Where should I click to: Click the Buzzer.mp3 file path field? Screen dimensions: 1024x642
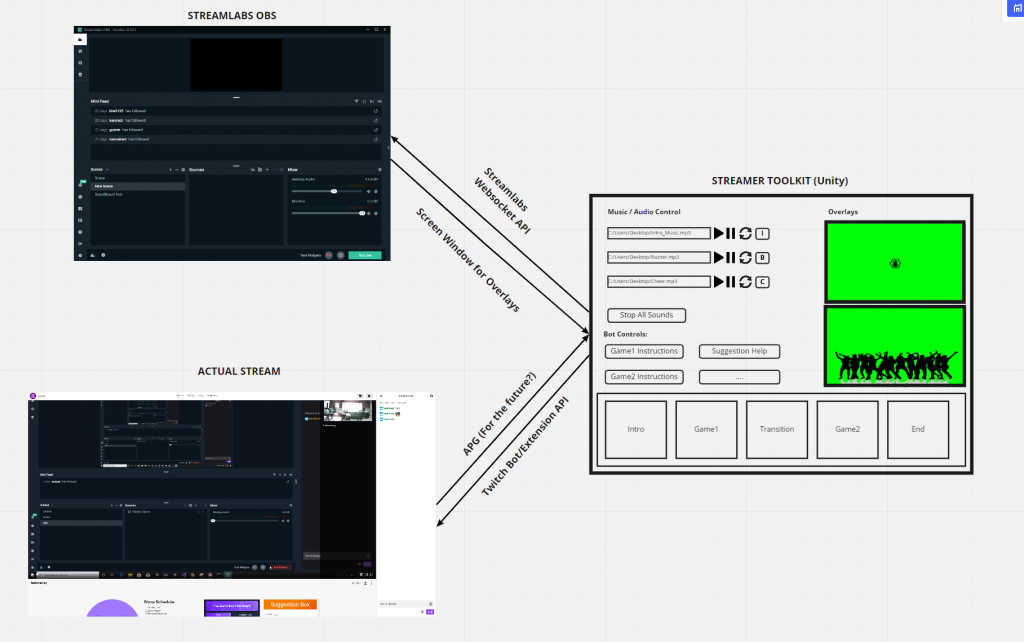click(658, 257)
